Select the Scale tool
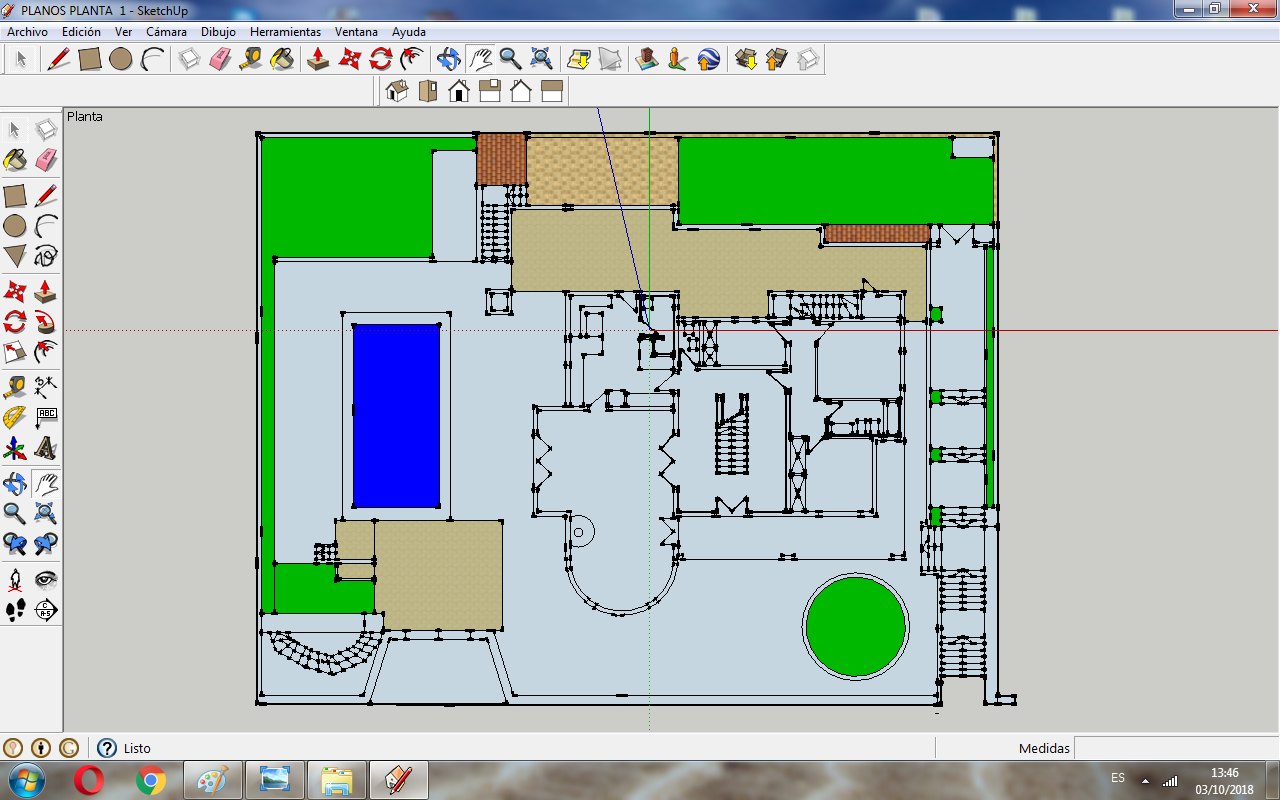This screenshot has width=1280, height=800. click(15, 352)
